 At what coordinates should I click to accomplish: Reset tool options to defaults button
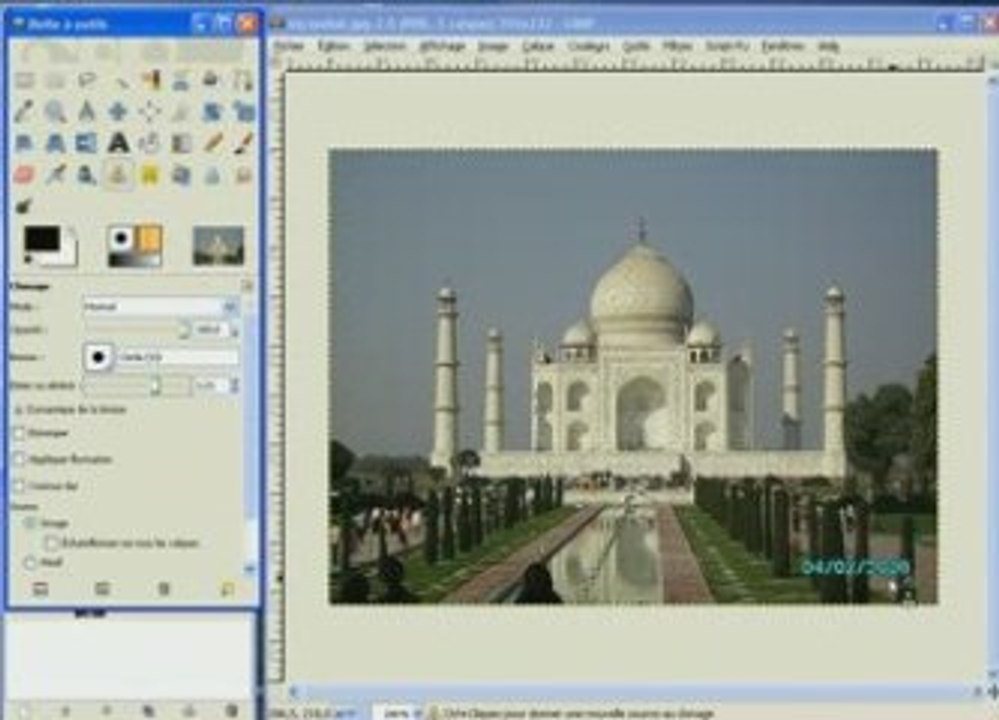tap(227, 589)
